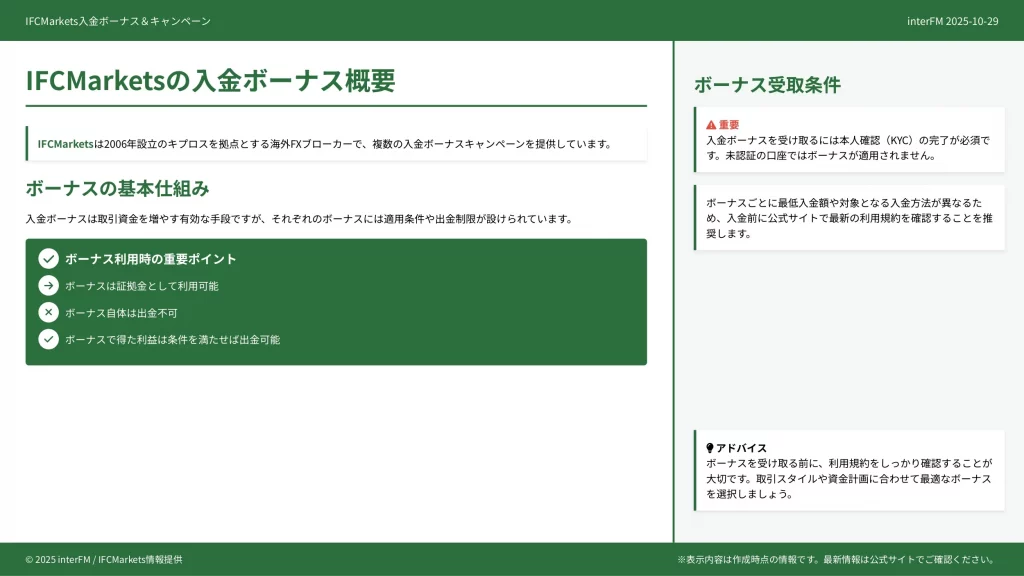Viewport: 1024px width, 576px height.
Task: Click the ボーナス利用時の重要ポイント heading text
Action: (x=151, y=259)
